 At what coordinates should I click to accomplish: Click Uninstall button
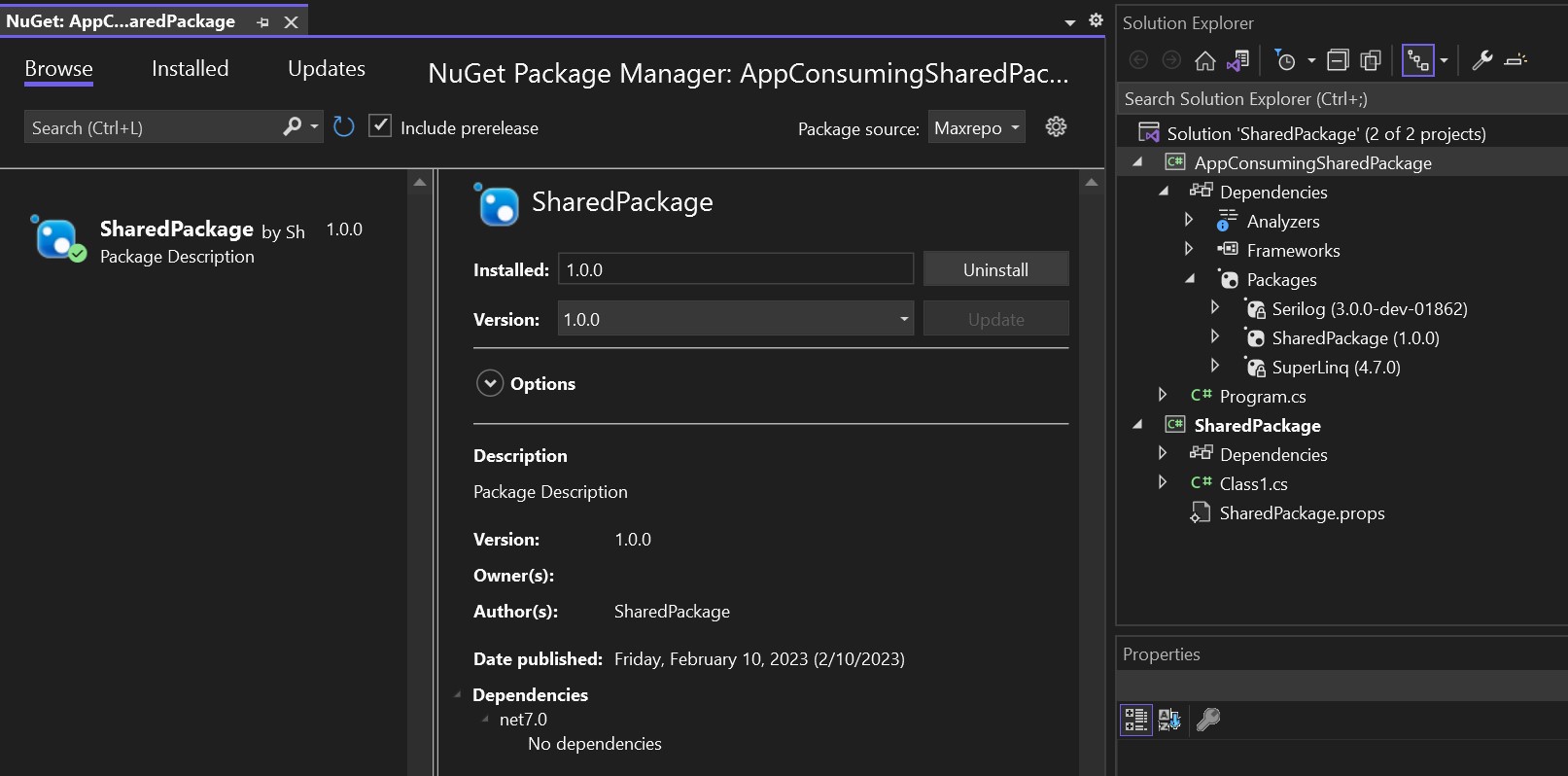[995, 269]
